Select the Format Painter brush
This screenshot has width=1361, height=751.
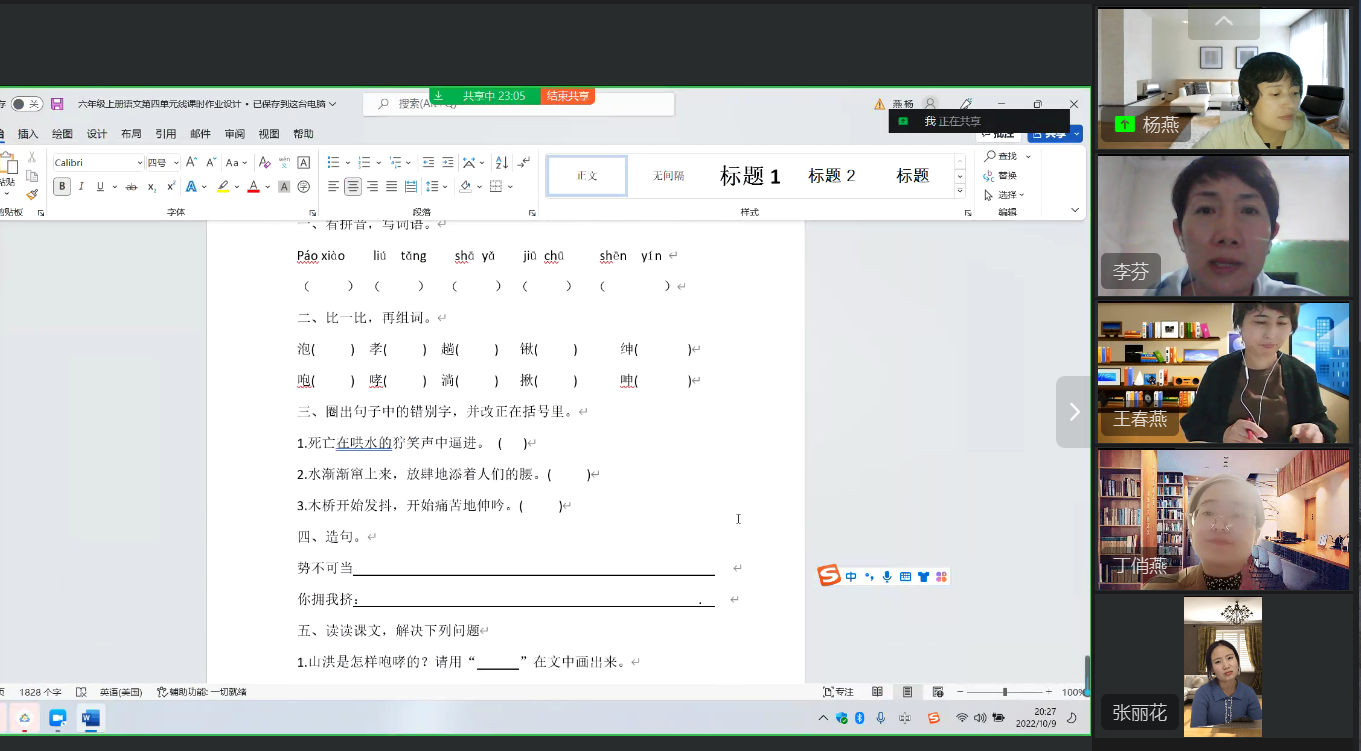click(x=32, y=194)
